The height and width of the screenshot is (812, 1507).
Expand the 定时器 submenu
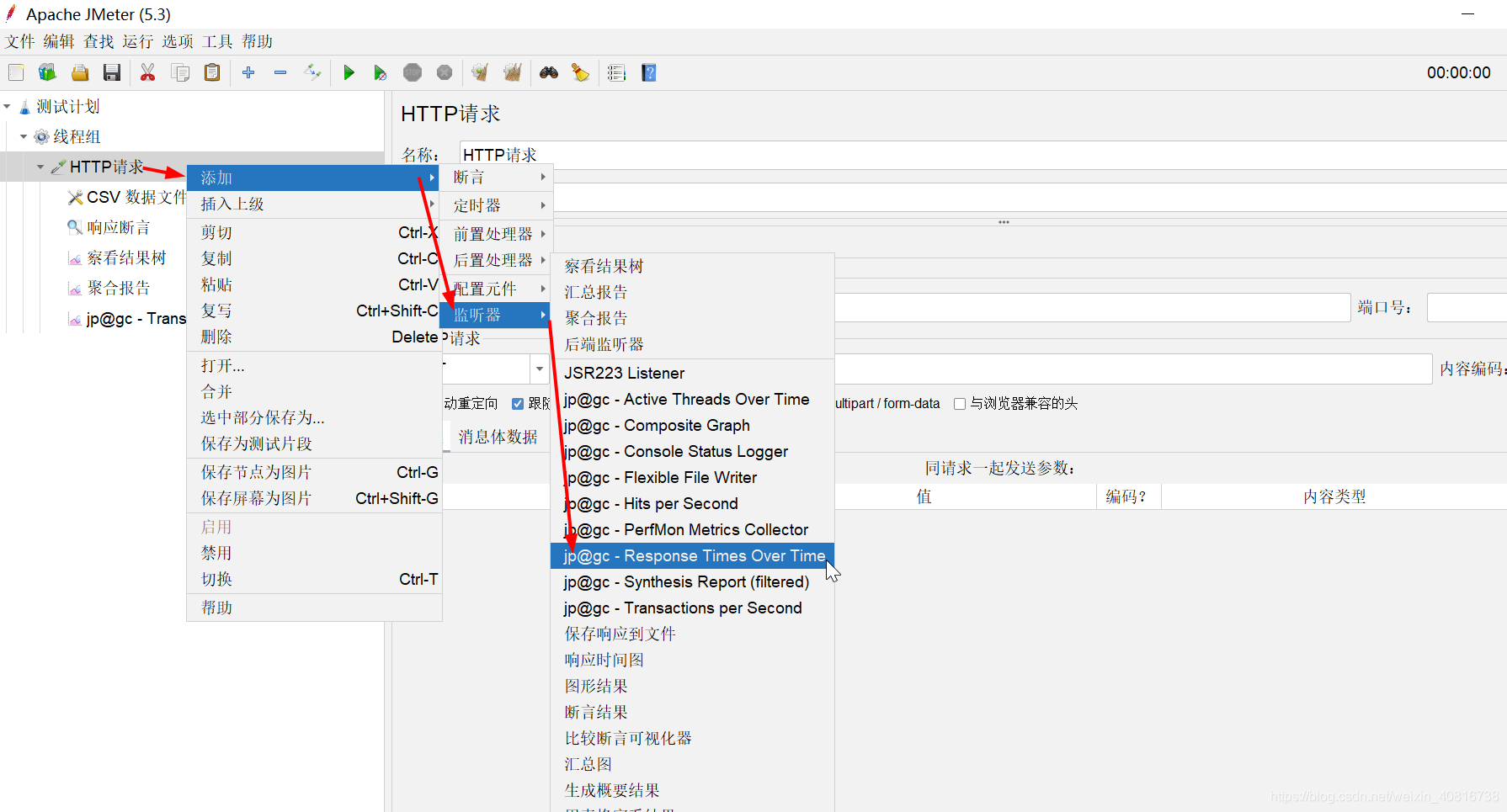tap(497, 205)
